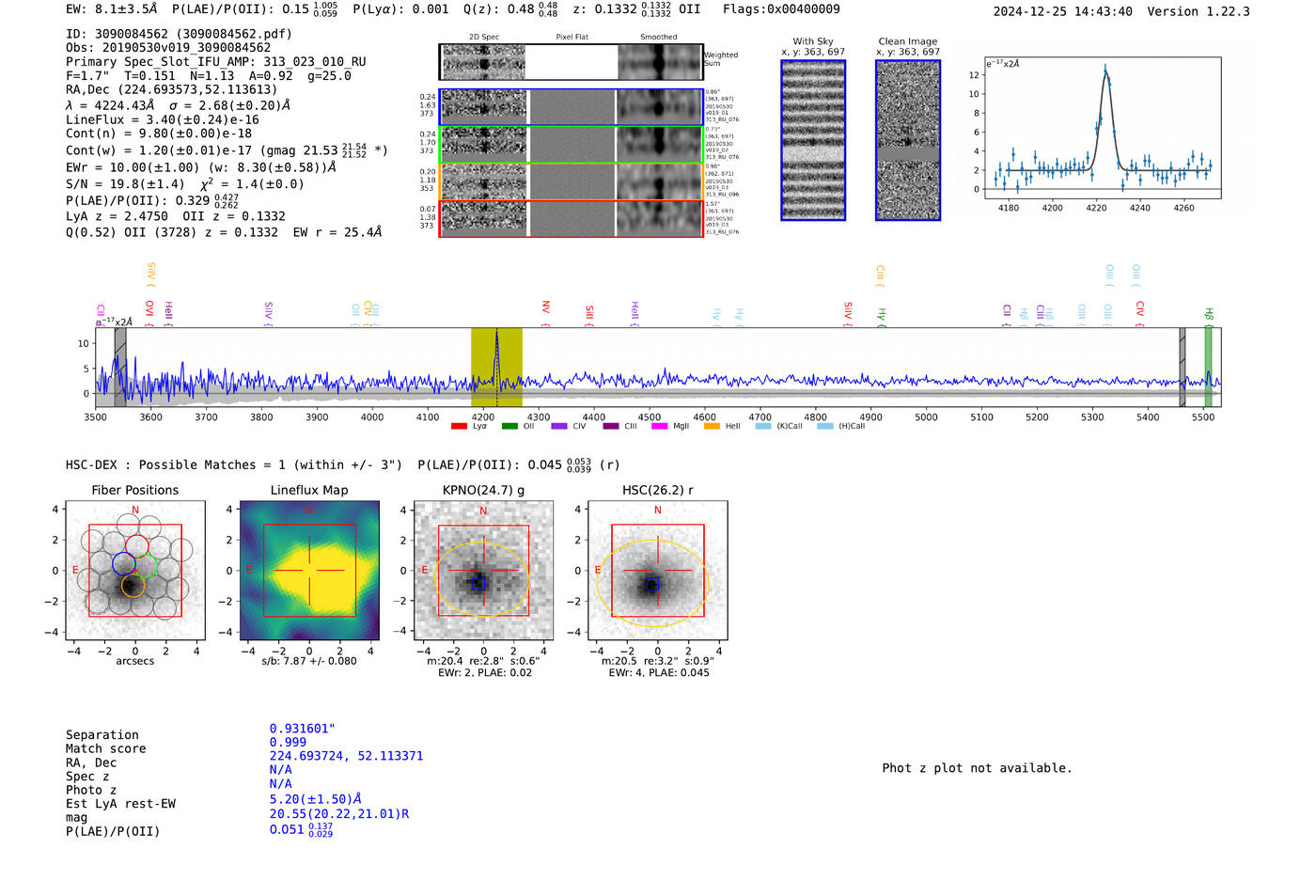Click the green OII legend swatch
The width and height of the screenshot is (1316, 896).
(x=509, y=427)
